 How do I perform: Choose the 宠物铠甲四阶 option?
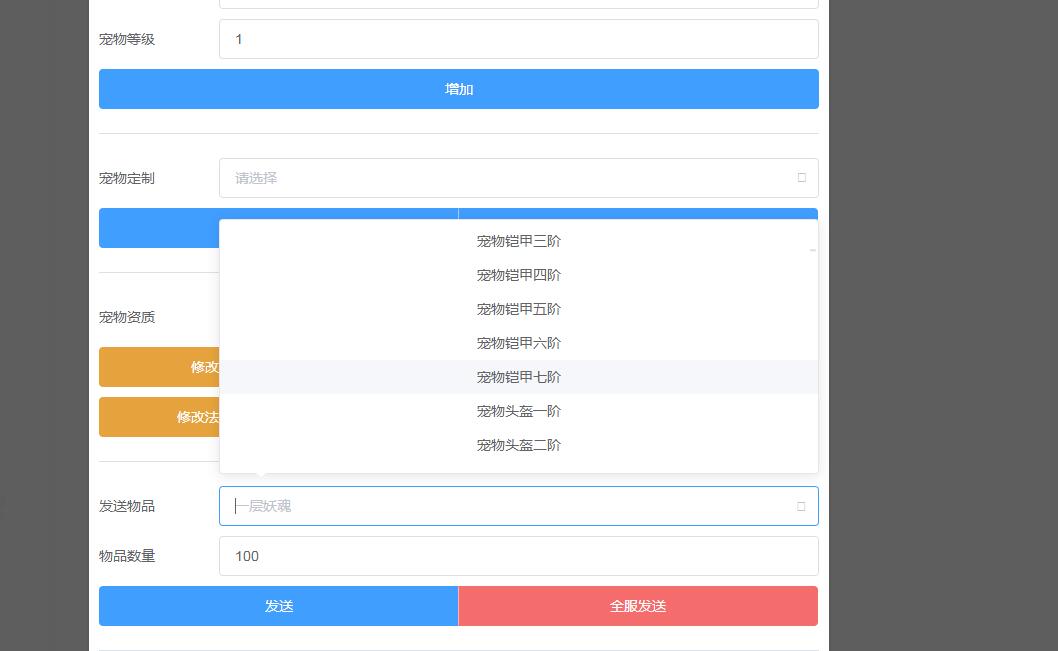click(x=518, y=275)
